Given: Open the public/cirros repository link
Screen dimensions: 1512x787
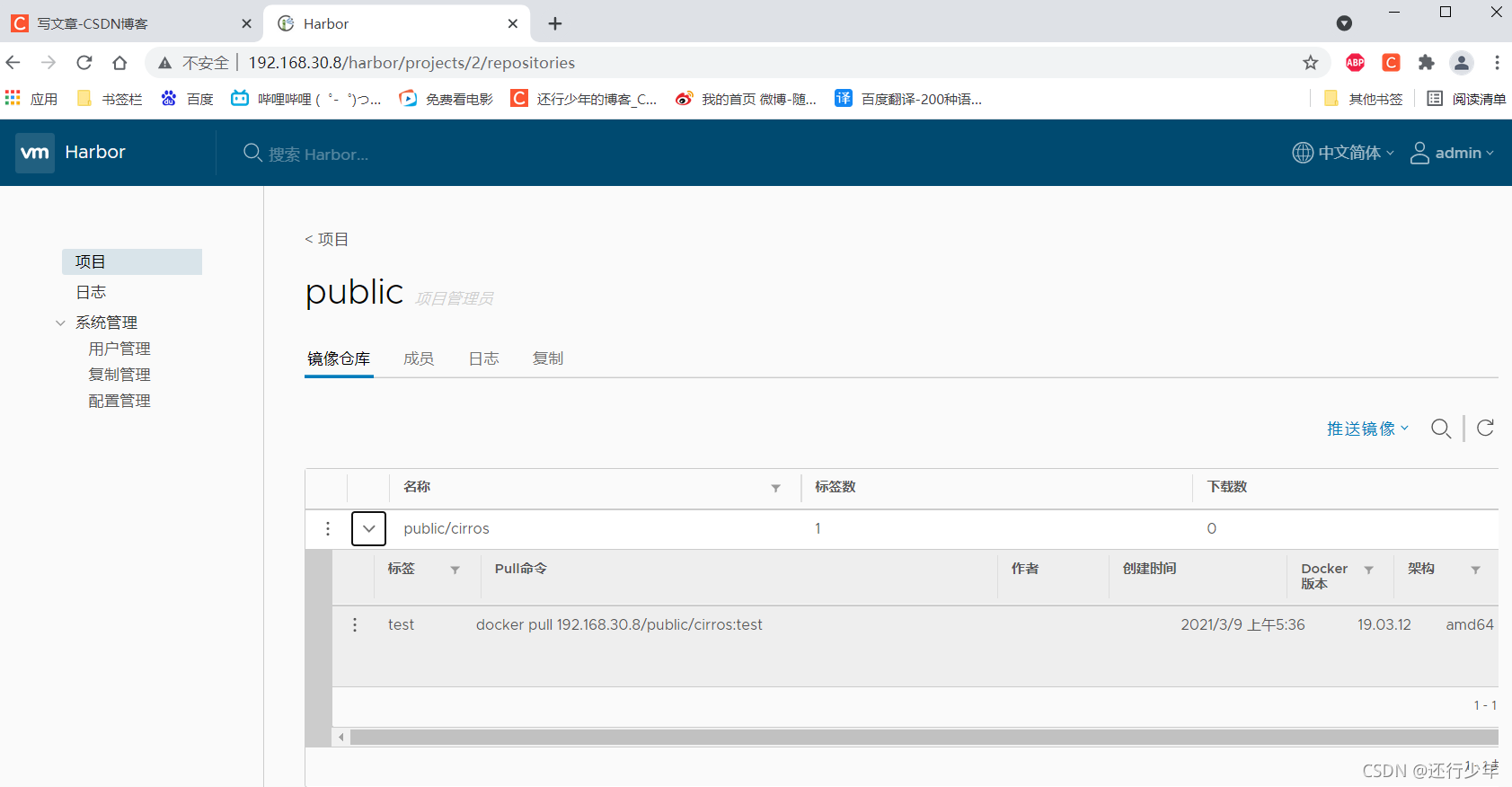Looking at the screenshot, I should coord(447,528).
